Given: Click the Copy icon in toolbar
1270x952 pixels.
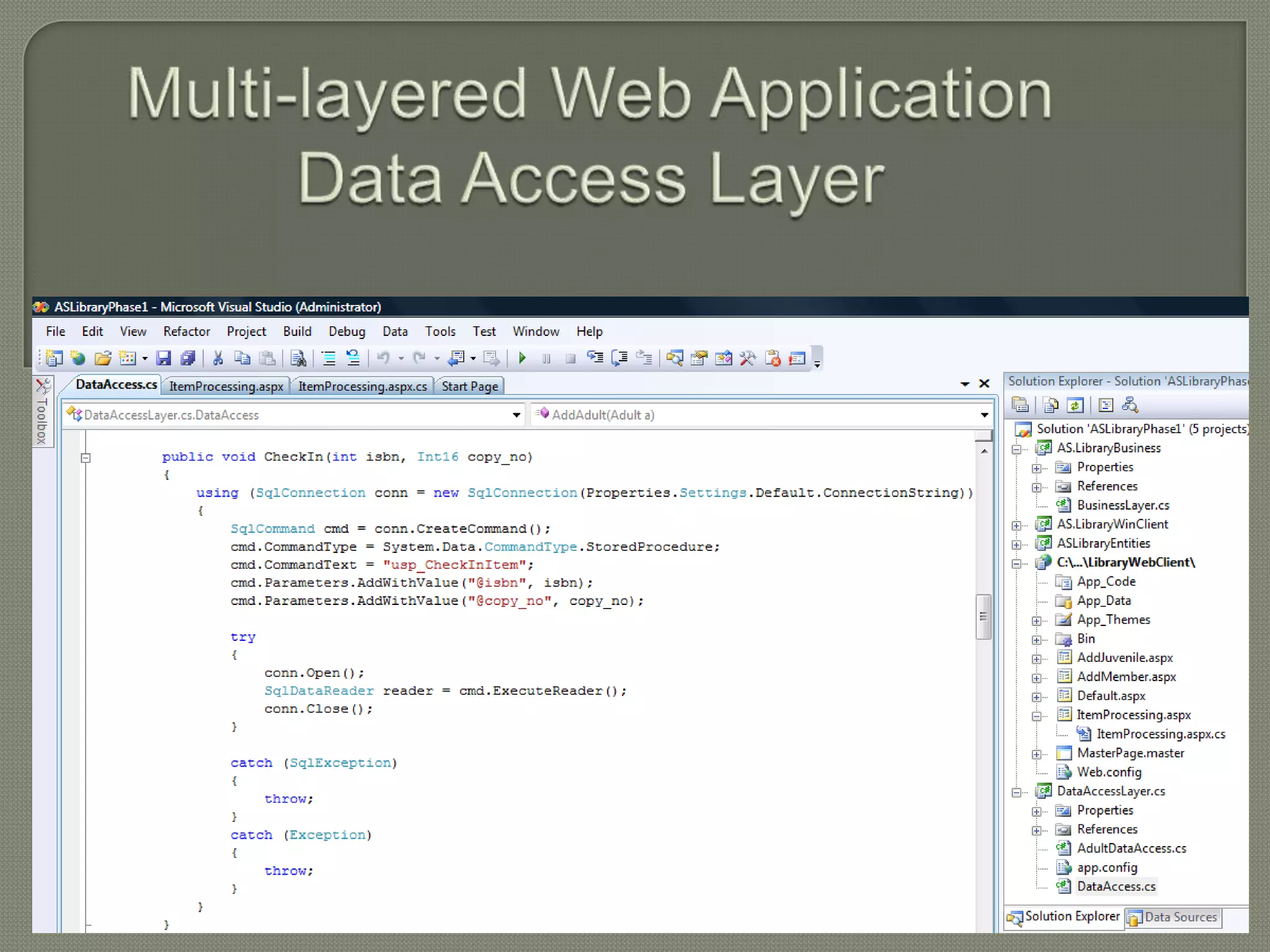Looking at the screenshot, I should click(x=242, y=358).
